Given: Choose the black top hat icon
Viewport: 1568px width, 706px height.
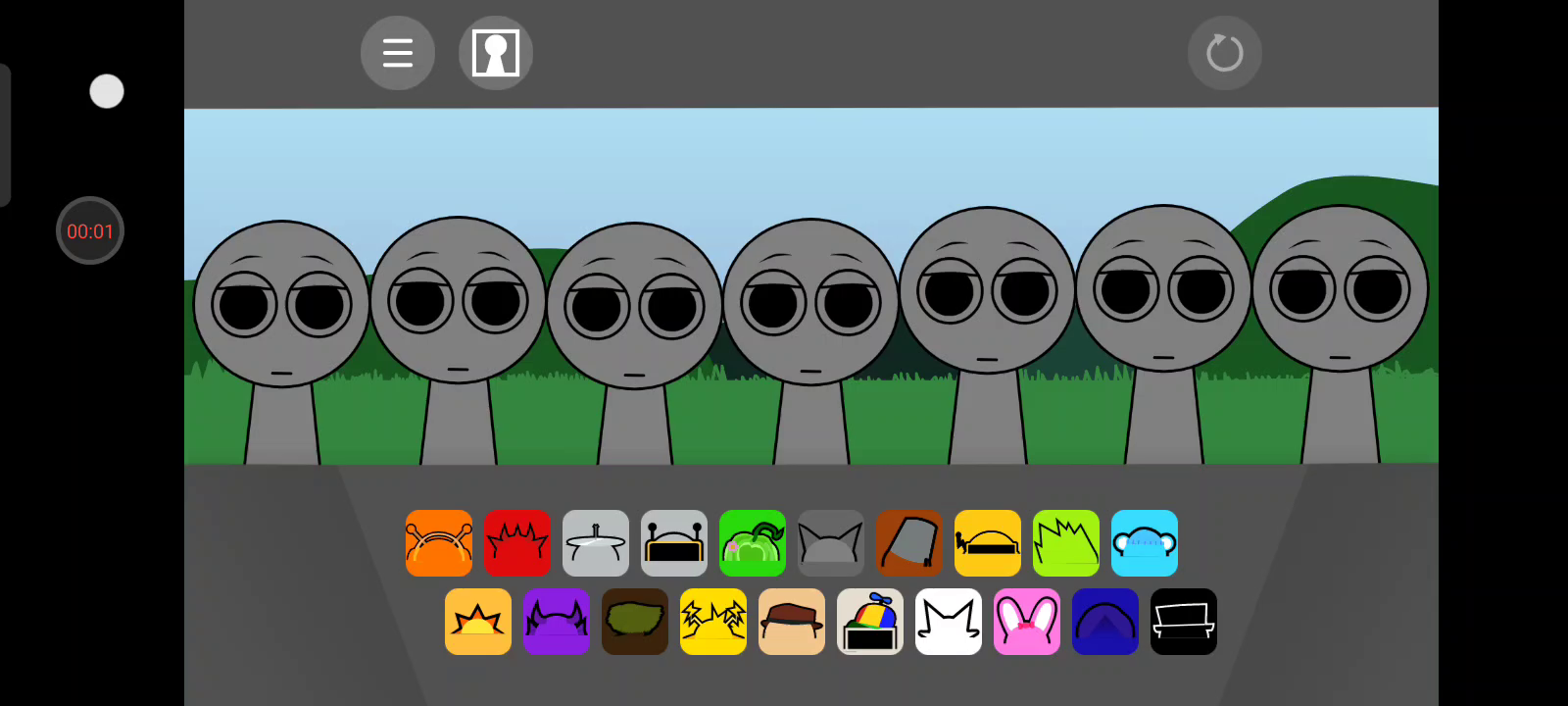Looking at the screenshot, I should pyautogui.click(x=1183, y=622).
